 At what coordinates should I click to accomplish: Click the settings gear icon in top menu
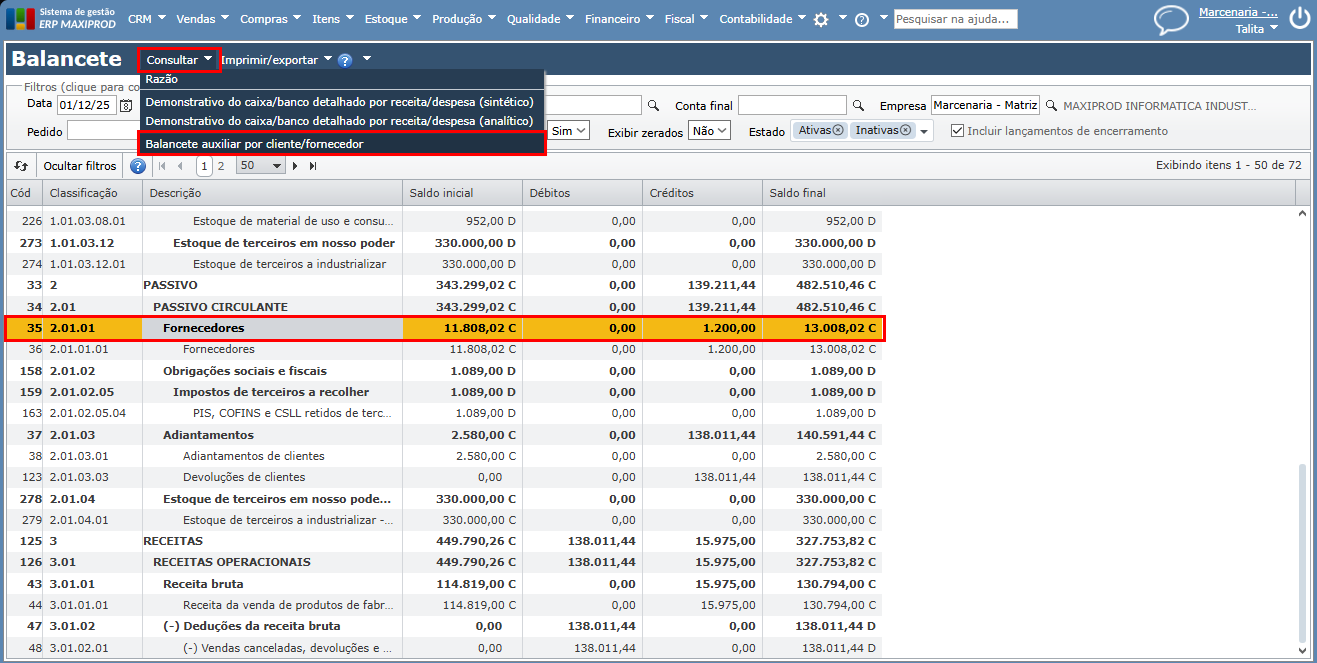coord(821,19)
